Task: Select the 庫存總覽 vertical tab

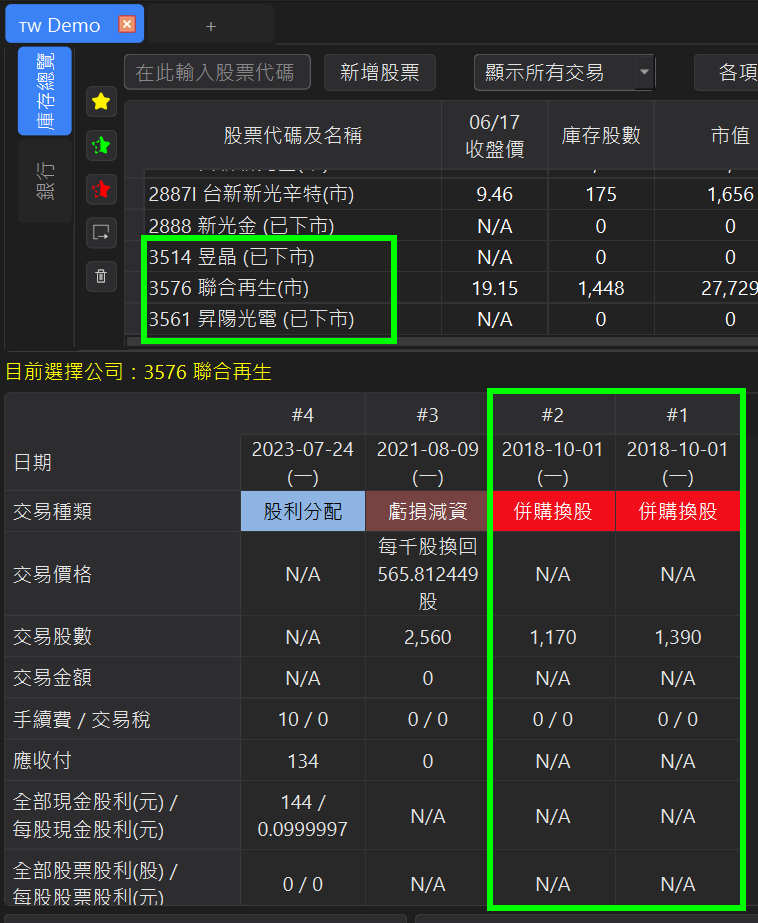Action: tap(45, 91)
